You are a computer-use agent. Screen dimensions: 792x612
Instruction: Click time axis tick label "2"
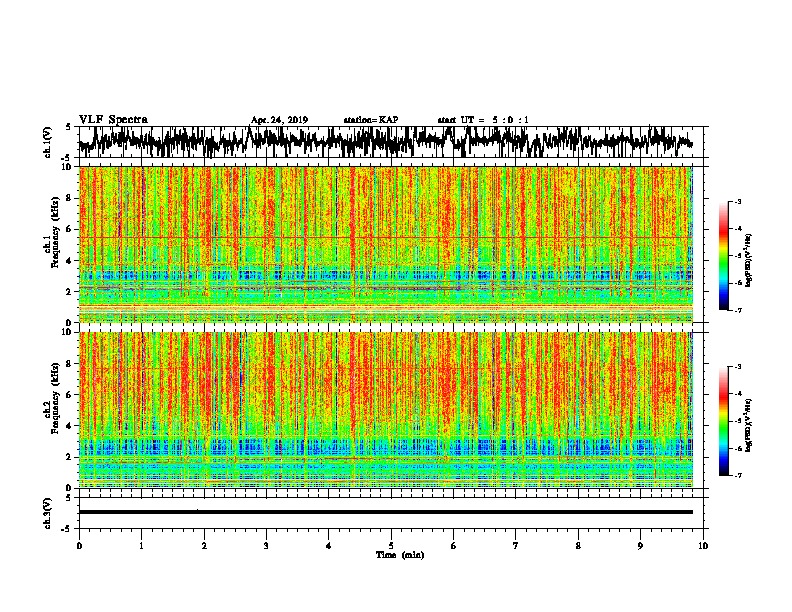coord(204,545)
